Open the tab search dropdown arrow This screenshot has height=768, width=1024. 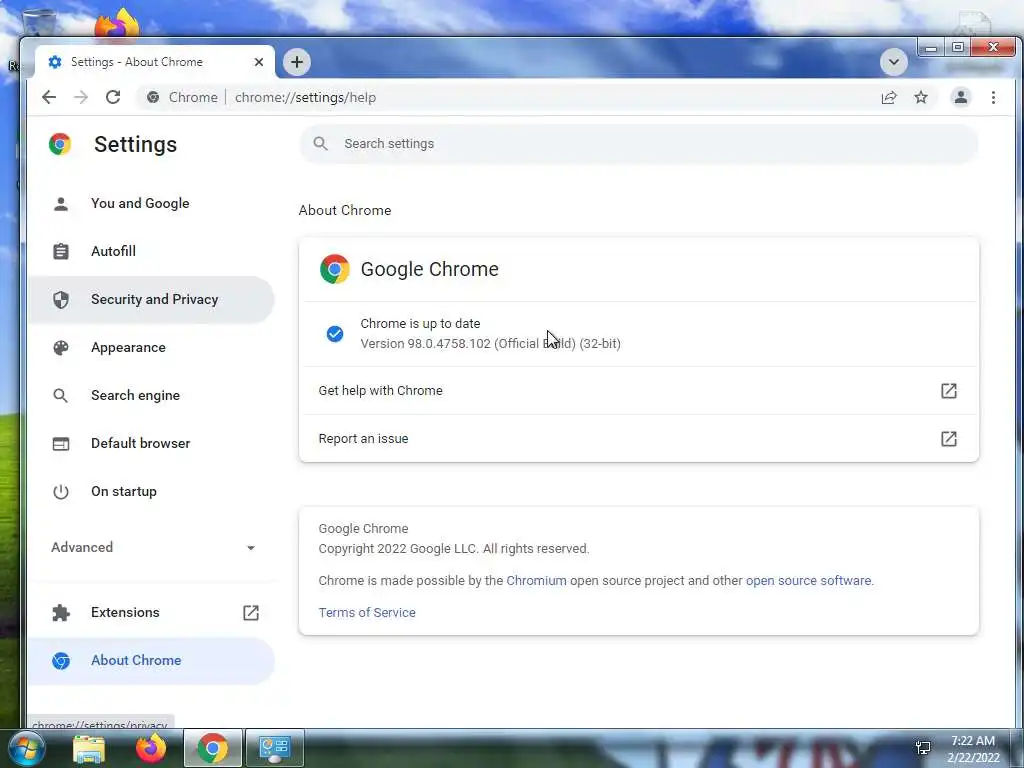[x=893, y=62]
